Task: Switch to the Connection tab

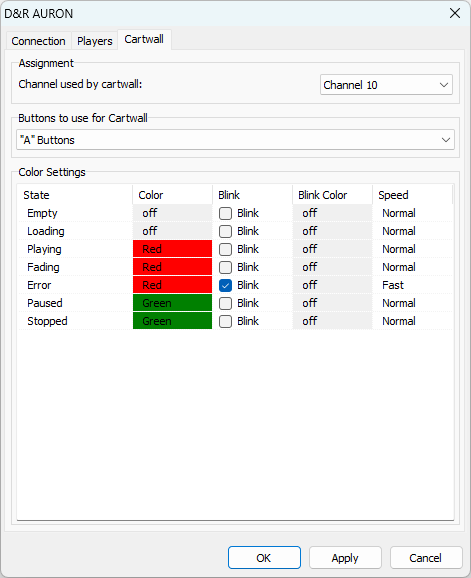Action: (x=38, y=41)
